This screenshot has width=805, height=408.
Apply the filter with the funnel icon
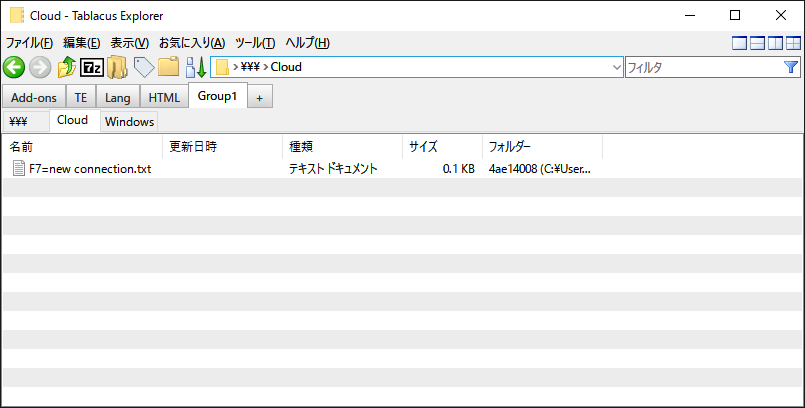(791, 67)
